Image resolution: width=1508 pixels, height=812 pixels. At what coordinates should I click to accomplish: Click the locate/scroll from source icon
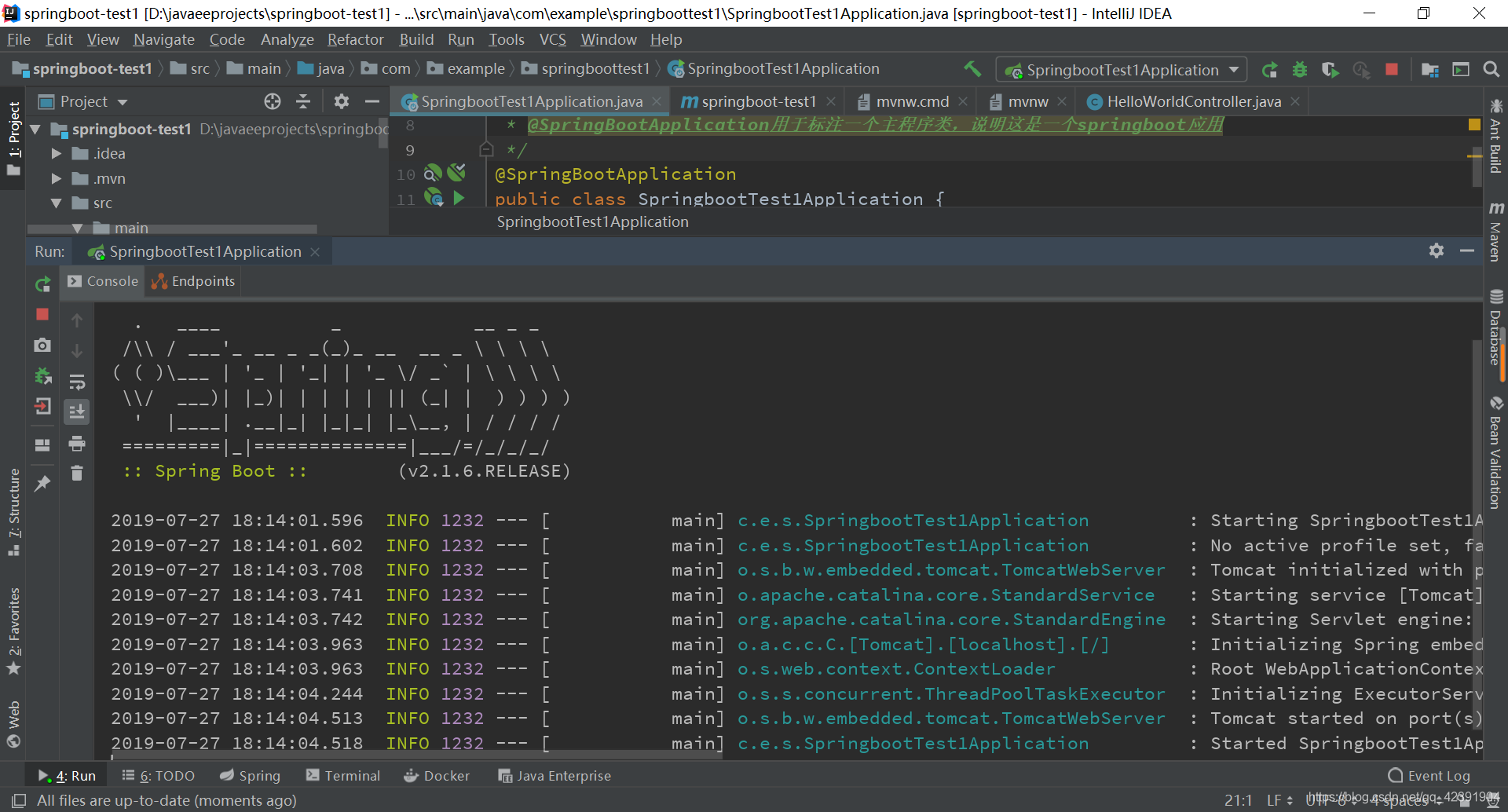(x=273, y=101)
